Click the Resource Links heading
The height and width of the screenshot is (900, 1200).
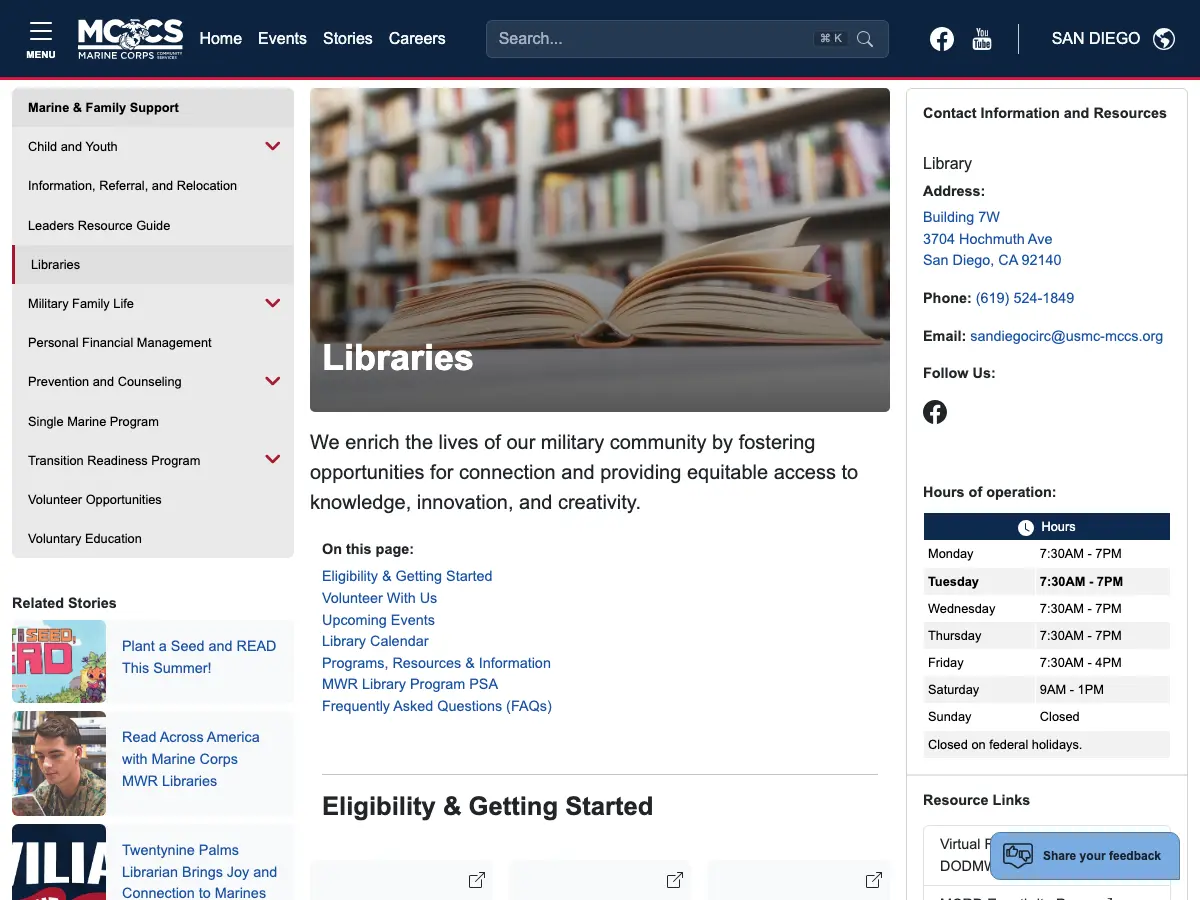tap(976, 800)
